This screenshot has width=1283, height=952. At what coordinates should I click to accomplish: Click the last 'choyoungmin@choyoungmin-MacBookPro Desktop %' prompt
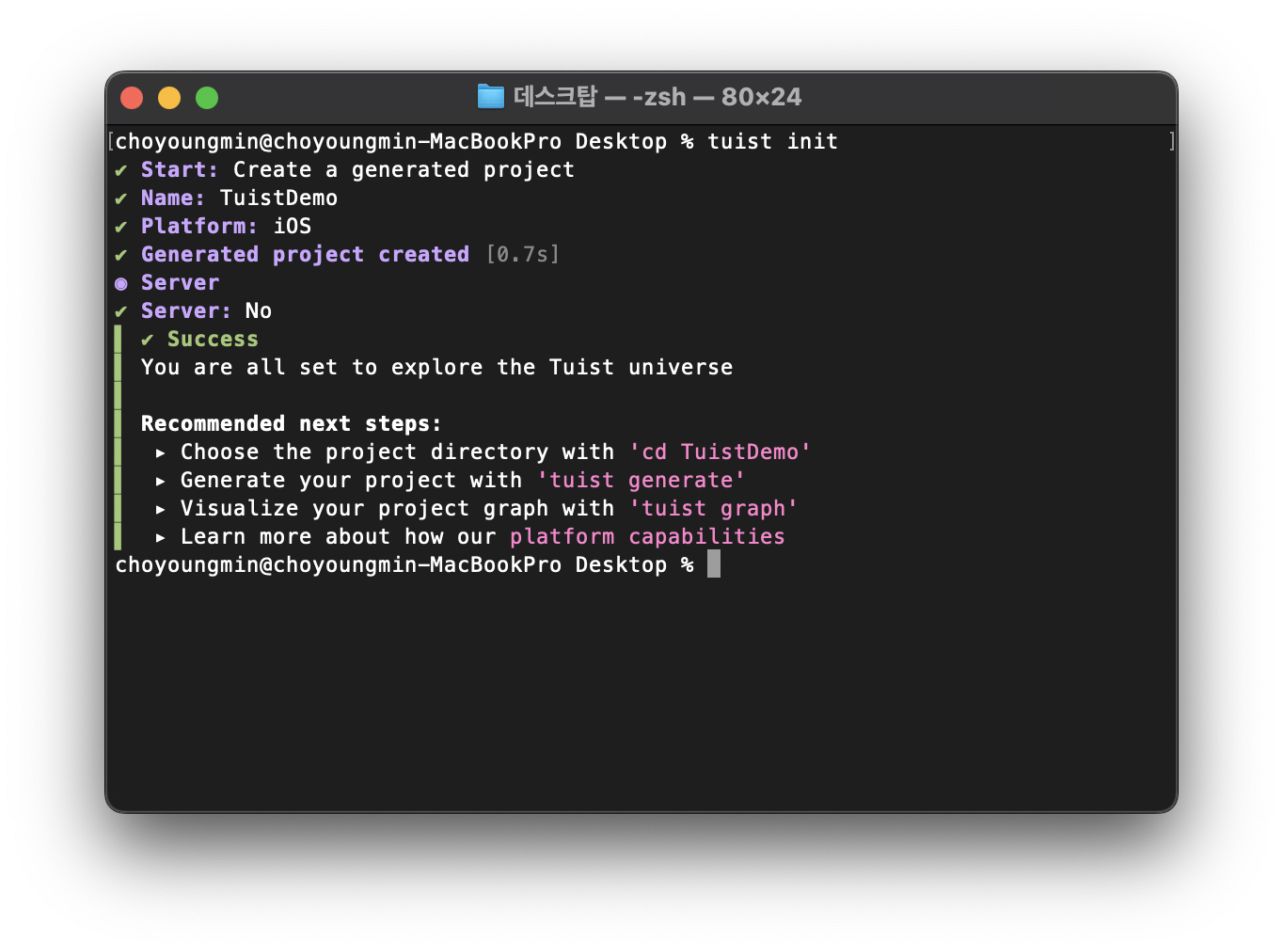404,564
